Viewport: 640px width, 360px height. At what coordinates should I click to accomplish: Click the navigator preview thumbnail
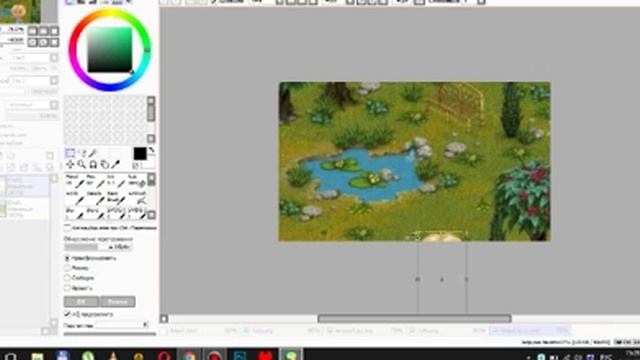pyautogui.click(x=20, y=11)
